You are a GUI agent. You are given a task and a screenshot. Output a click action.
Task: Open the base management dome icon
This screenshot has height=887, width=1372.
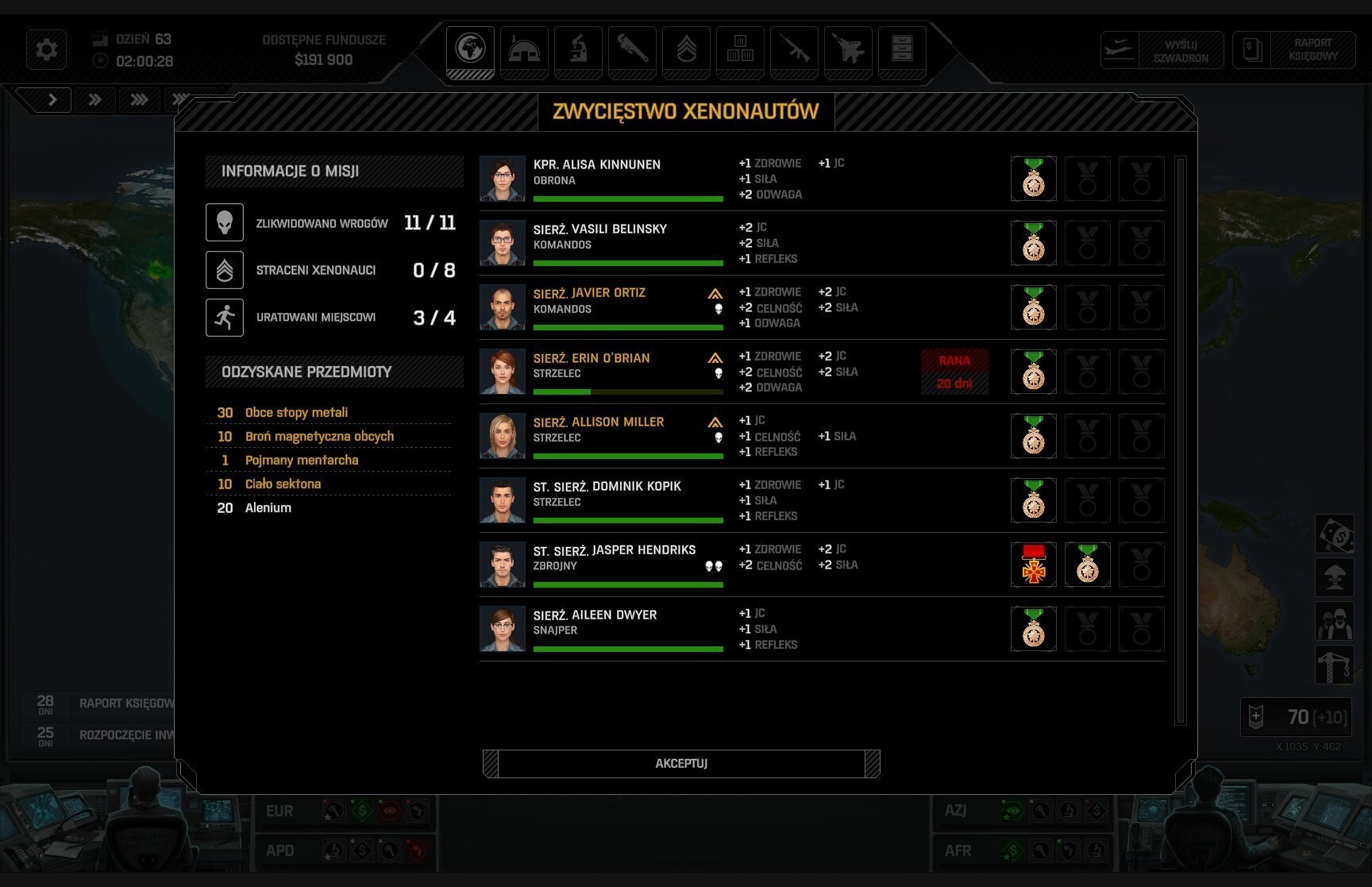[524, 49]
